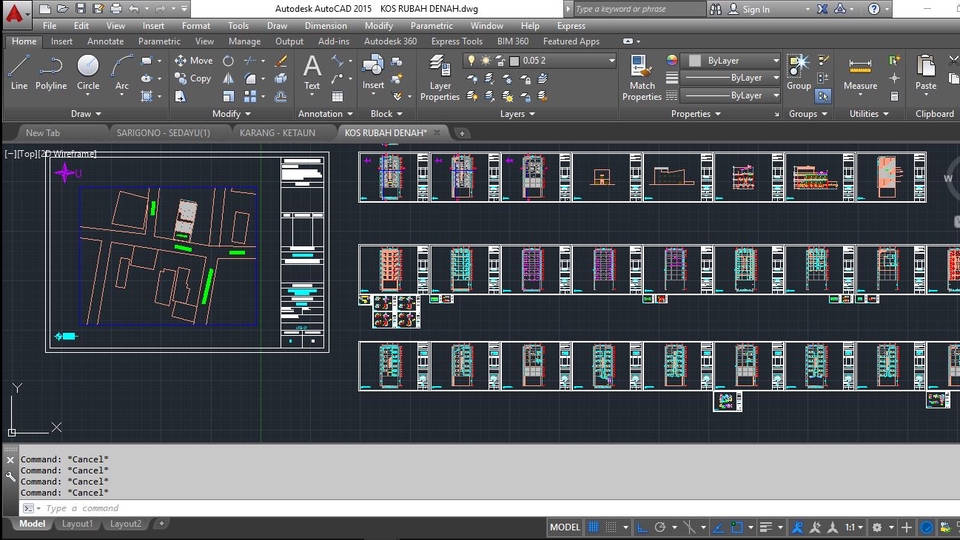
Task: Select the multiline Text tool
Action: click(x=312, y=72)
